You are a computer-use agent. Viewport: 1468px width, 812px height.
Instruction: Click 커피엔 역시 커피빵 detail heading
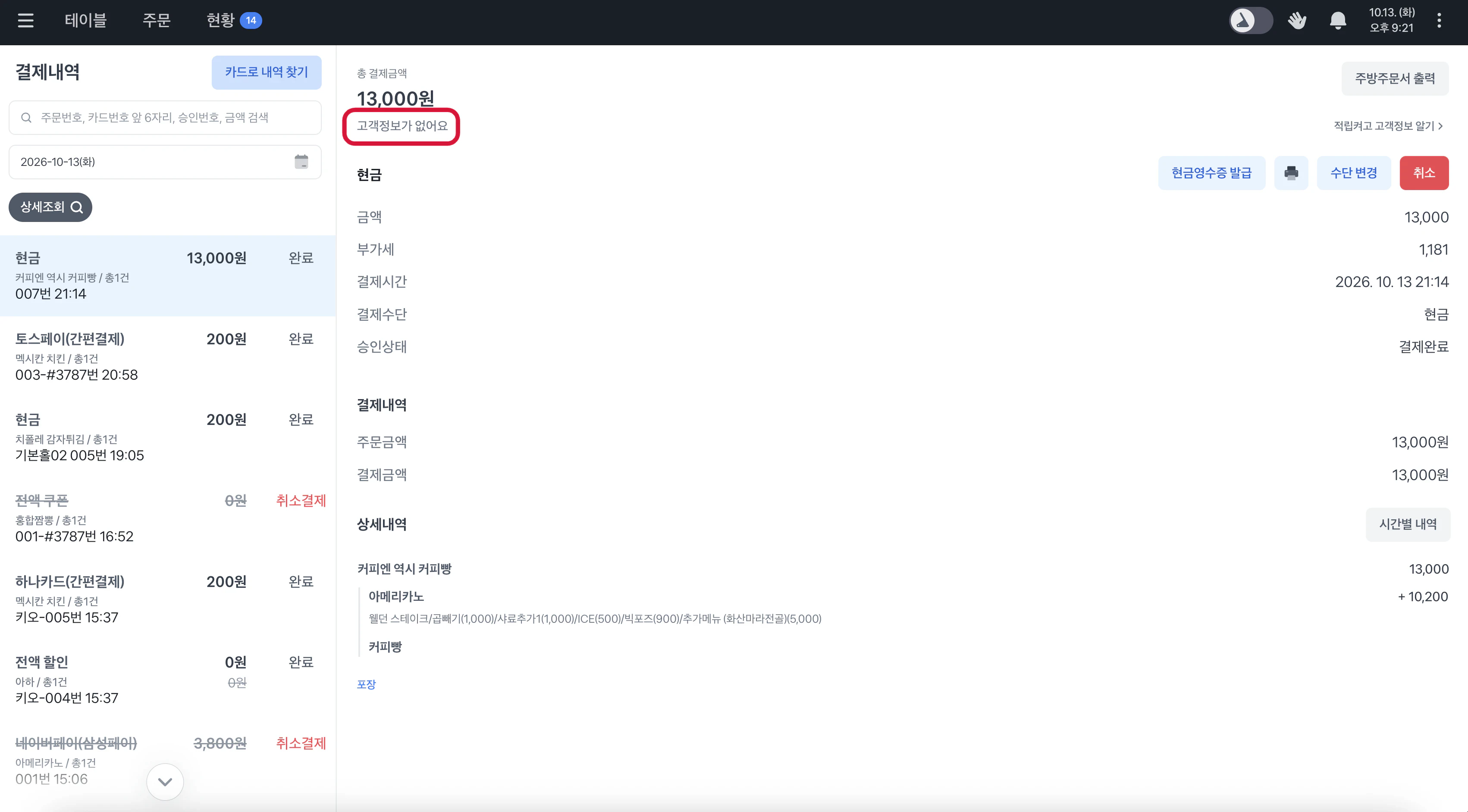pyautogui.click(x=404, y=569)
